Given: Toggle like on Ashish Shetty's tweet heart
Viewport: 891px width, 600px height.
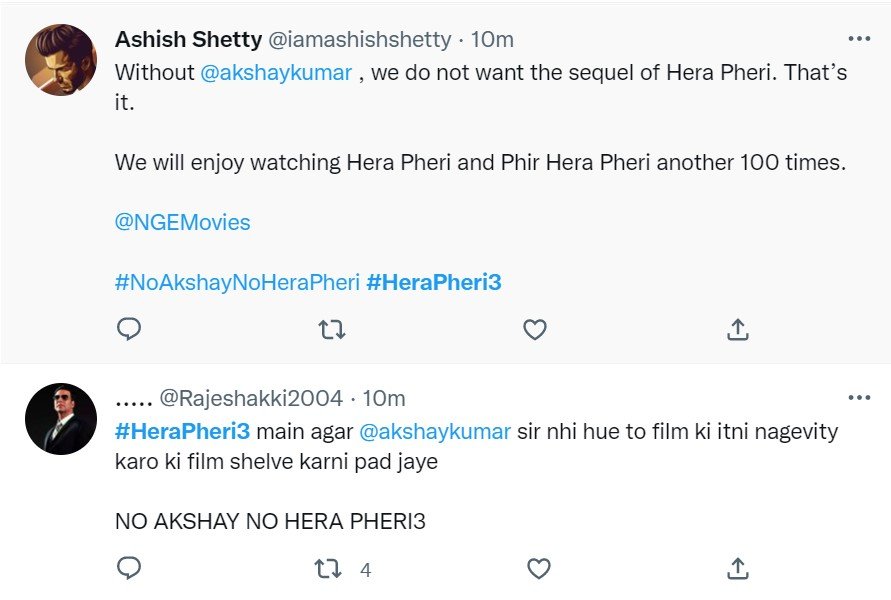Looking at the screenshot, I should coord(534,329).
